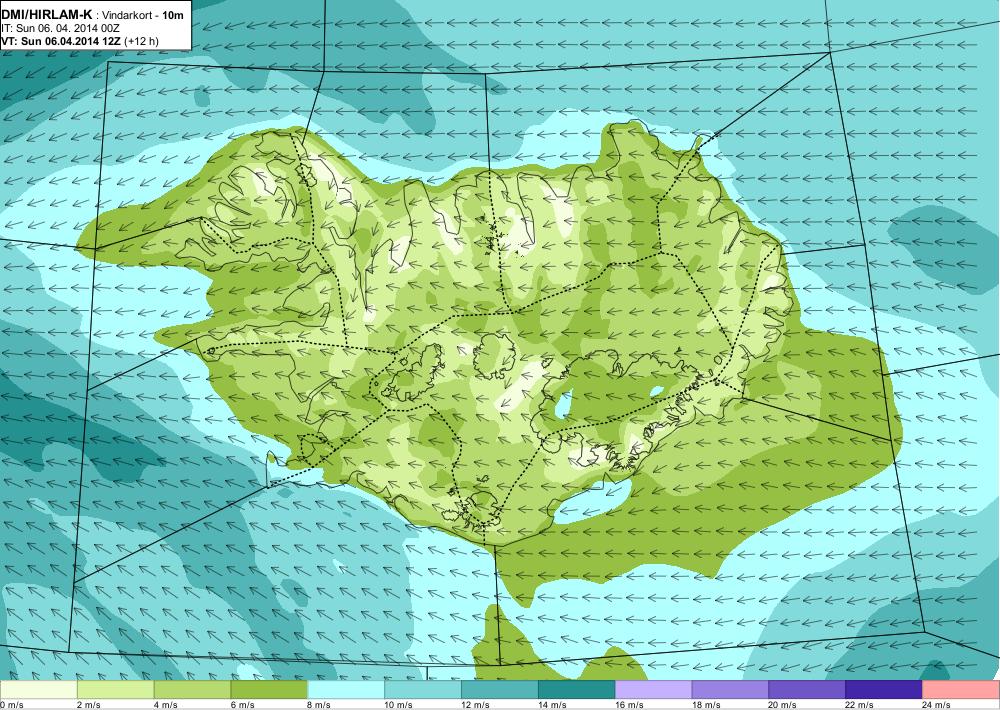
Task: Click the pale cyan legend swatch starting at 8 m/s
Action: [x=346, y=690]
